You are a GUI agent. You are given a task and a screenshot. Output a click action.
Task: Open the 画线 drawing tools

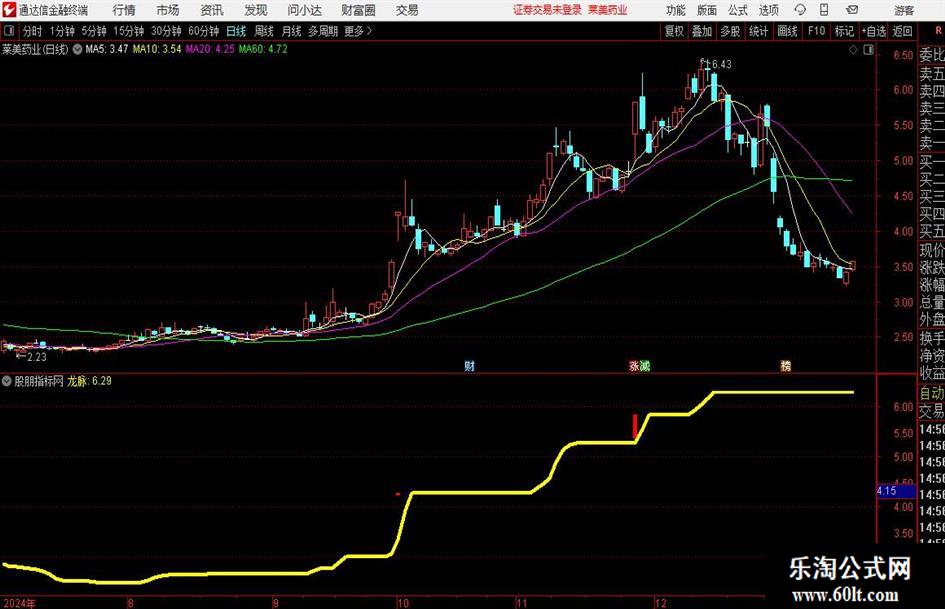787,31
